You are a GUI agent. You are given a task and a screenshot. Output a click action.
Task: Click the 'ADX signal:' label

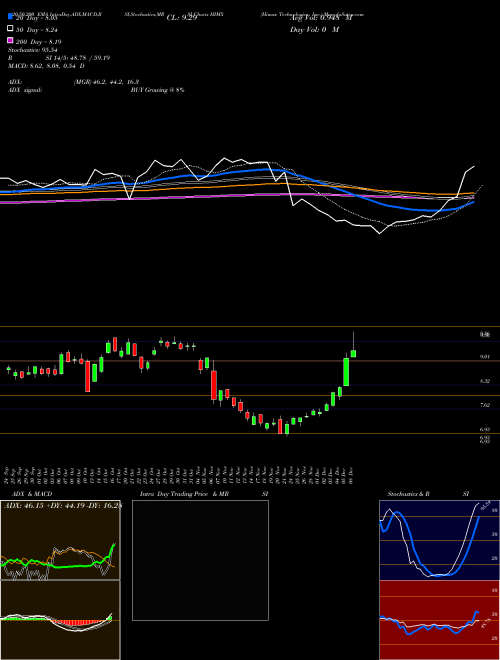pos(25,90)
